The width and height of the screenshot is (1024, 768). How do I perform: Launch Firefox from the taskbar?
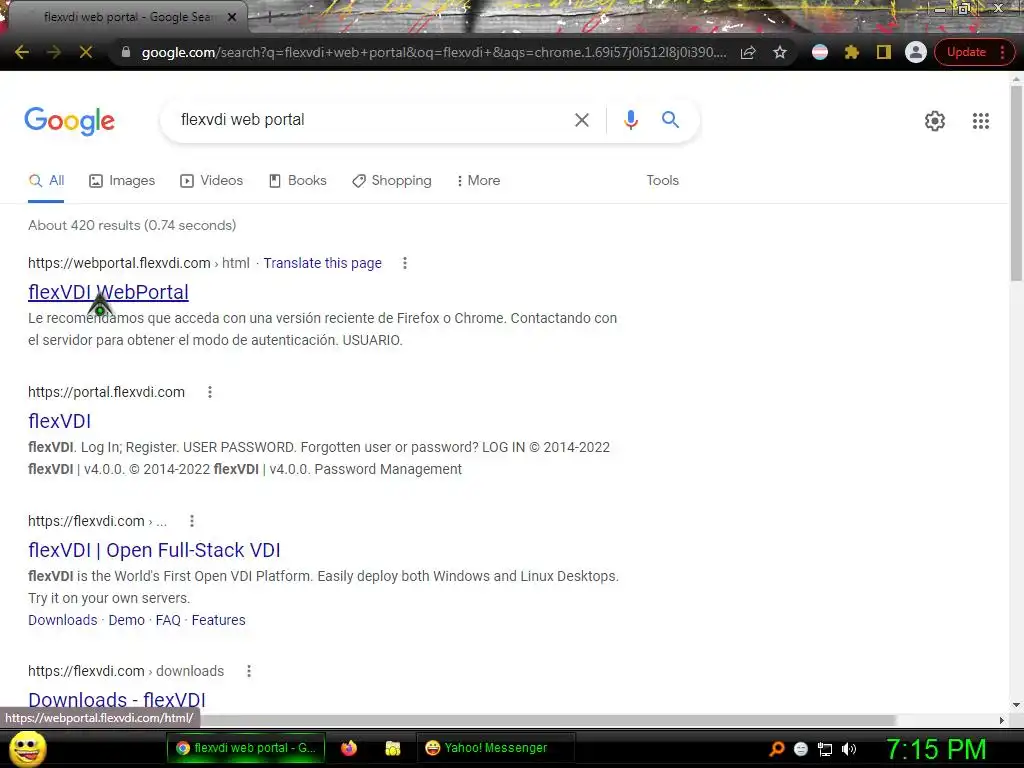click(349, 748)
